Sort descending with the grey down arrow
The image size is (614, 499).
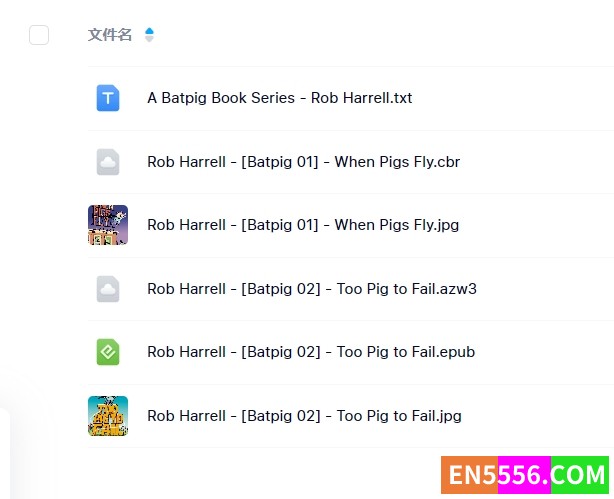pos(149,38)
